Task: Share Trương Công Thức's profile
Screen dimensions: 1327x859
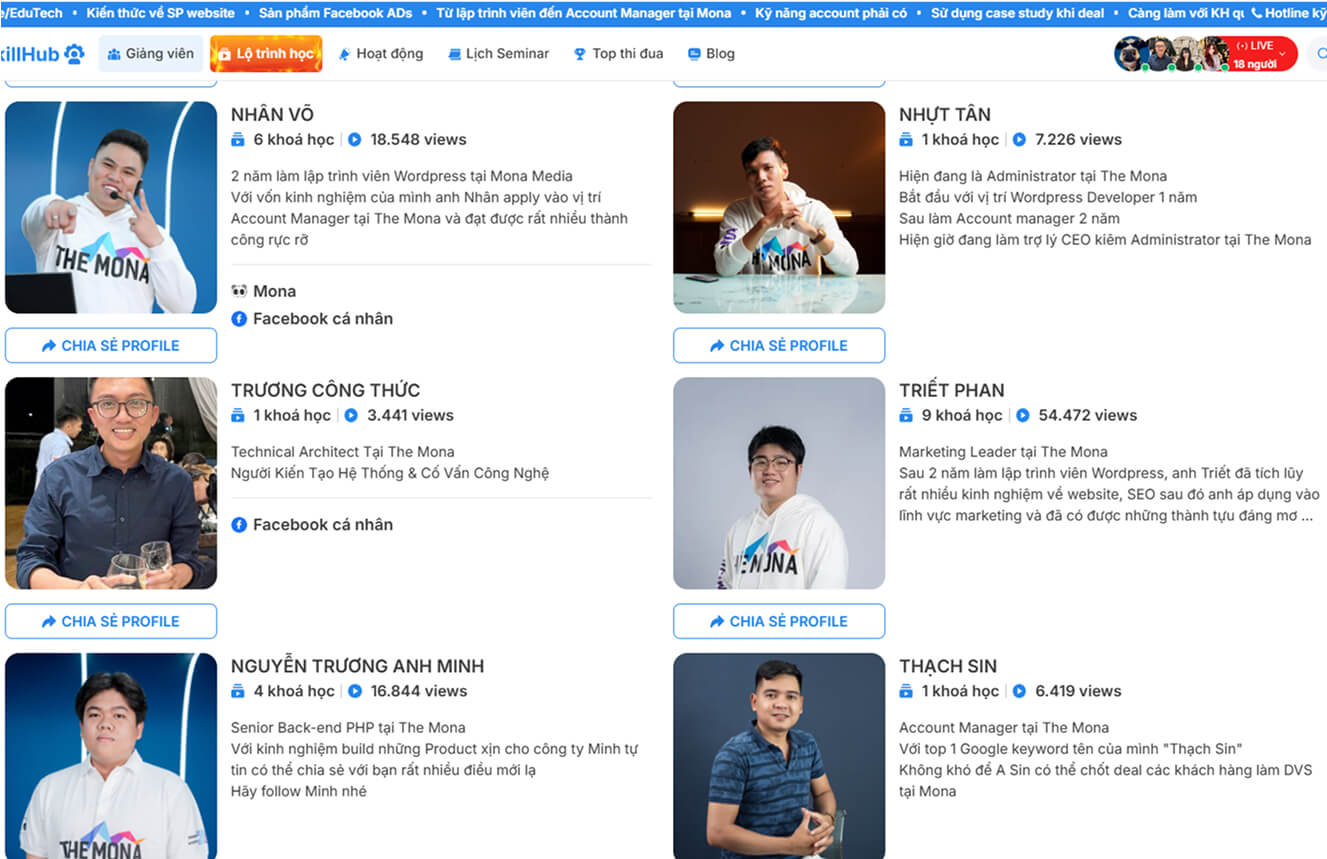Action: [111, 621]
